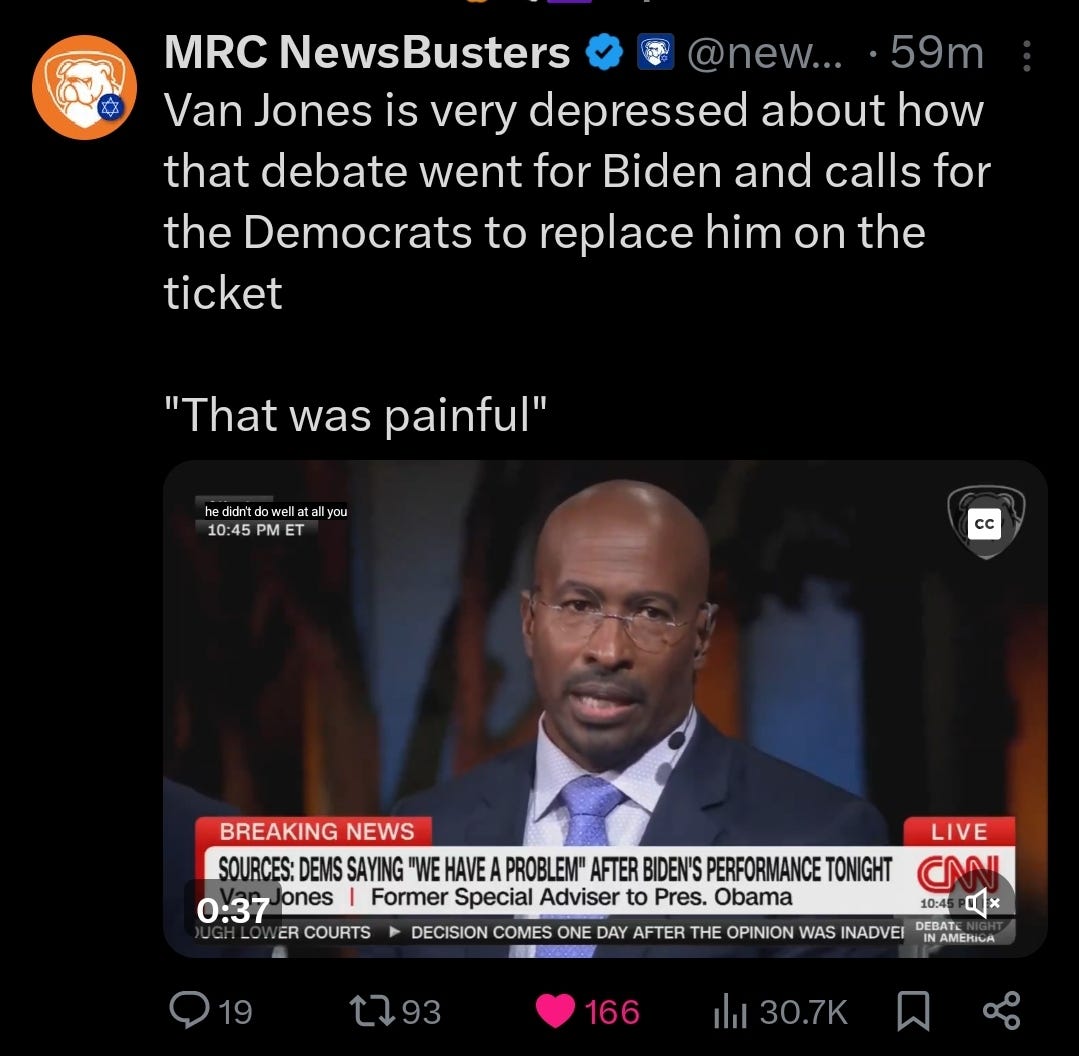Share the tweet via share icon
Viewport: 1079px width, 1056px height.
coord(1001,1011)
